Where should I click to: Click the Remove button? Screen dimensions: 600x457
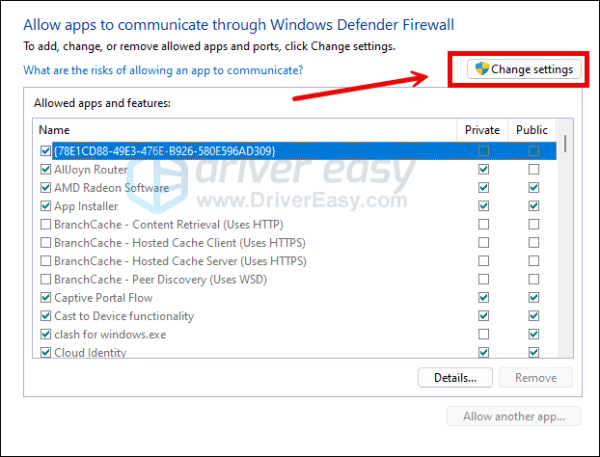pyautogui.click(x=535, y=378)
